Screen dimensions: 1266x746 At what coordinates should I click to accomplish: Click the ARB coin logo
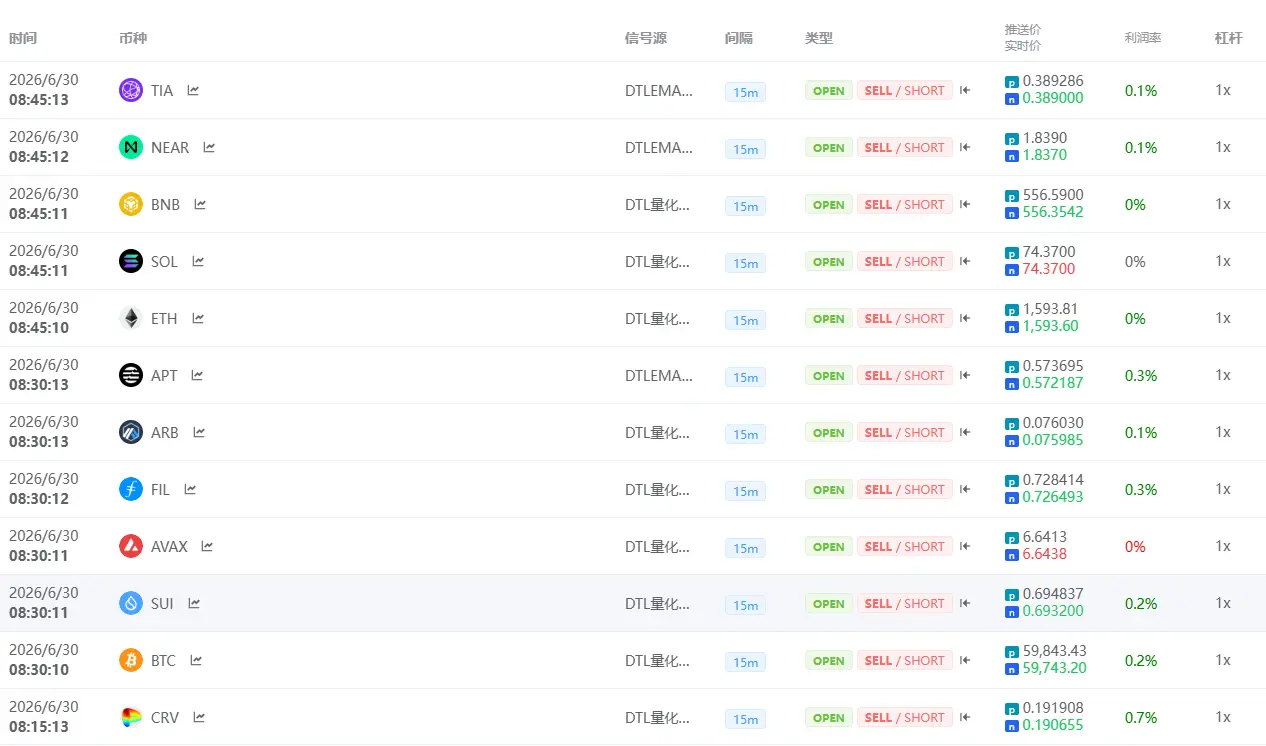[x=131, y=432]
